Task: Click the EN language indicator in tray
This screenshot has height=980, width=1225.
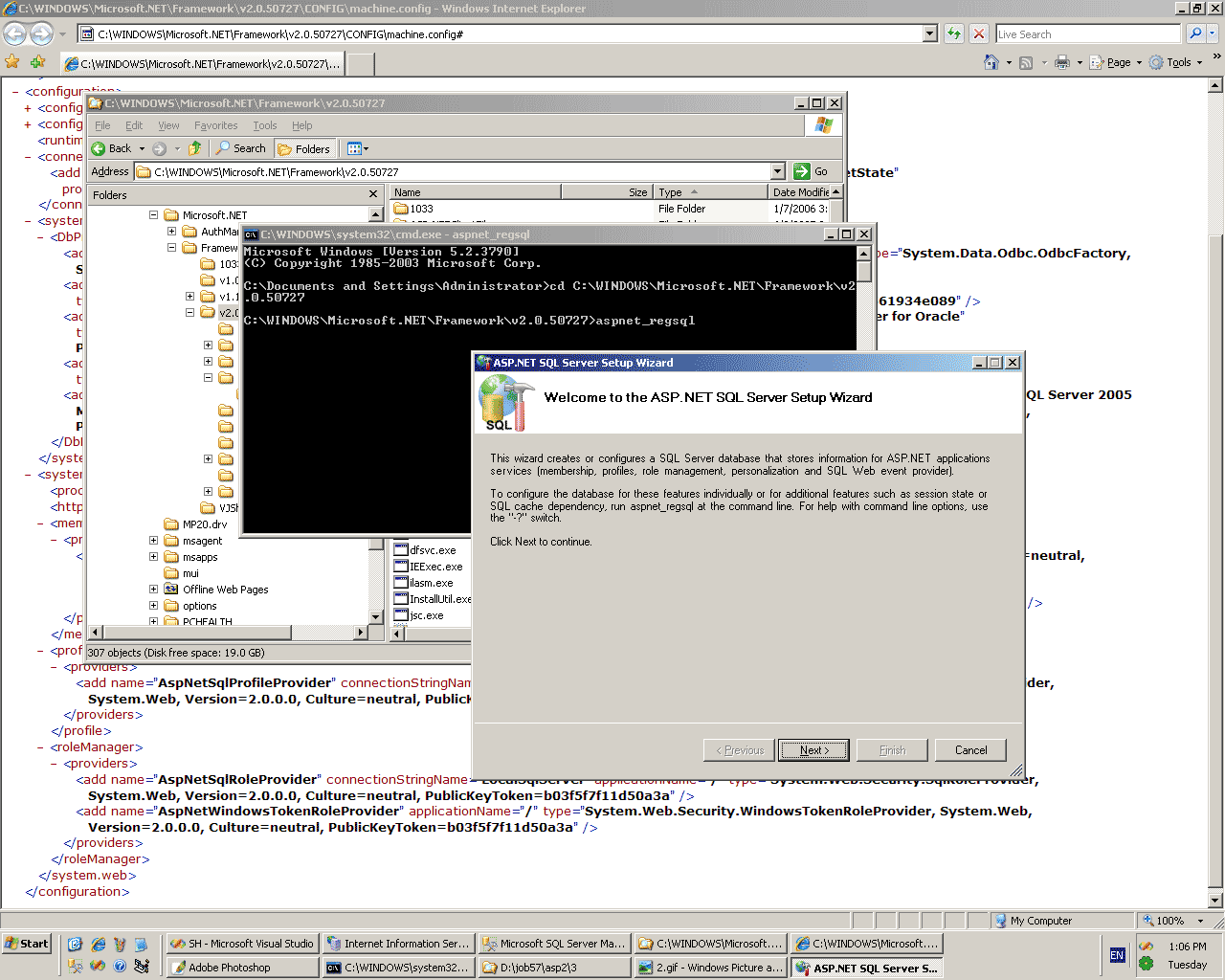Action: (1117, 955)
